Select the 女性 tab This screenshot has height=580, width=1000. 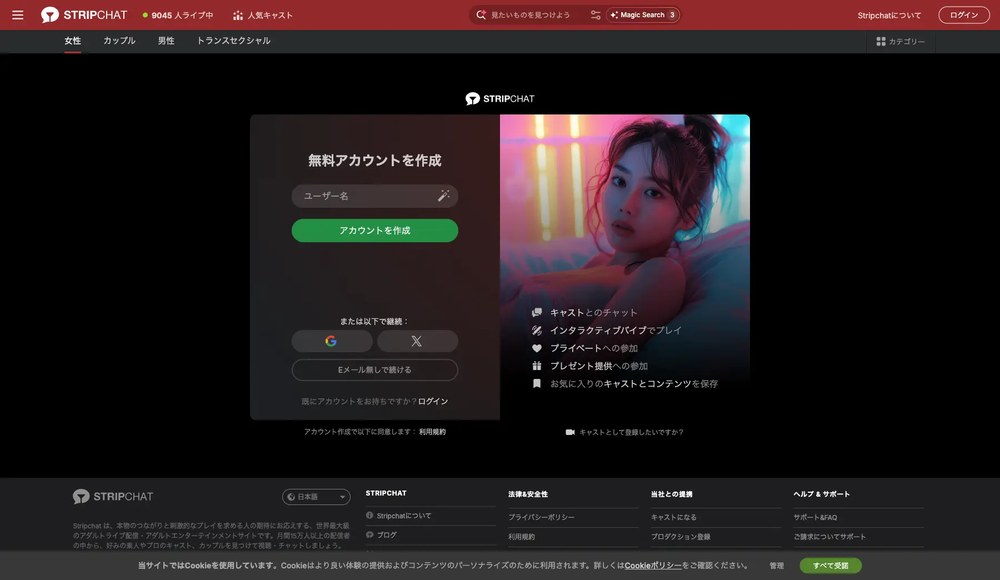click(73, 41)
